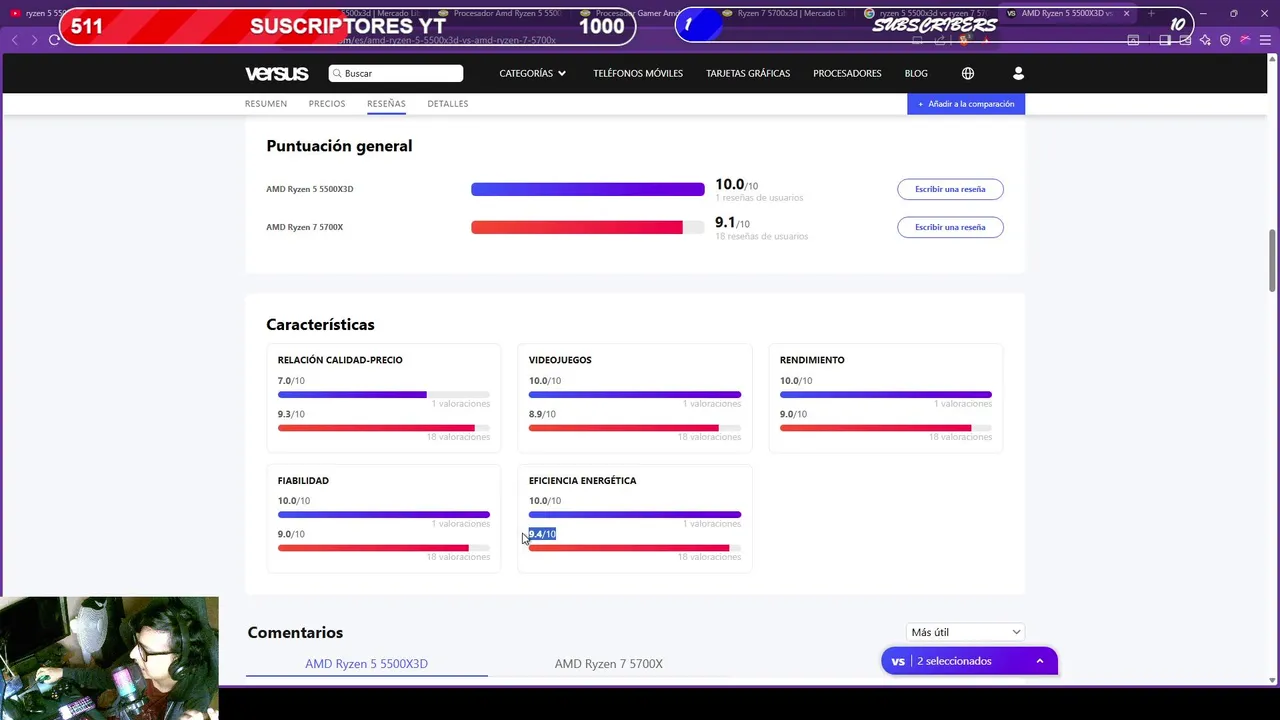Write a review for Ryzen 7 5700X

point(950,227)
